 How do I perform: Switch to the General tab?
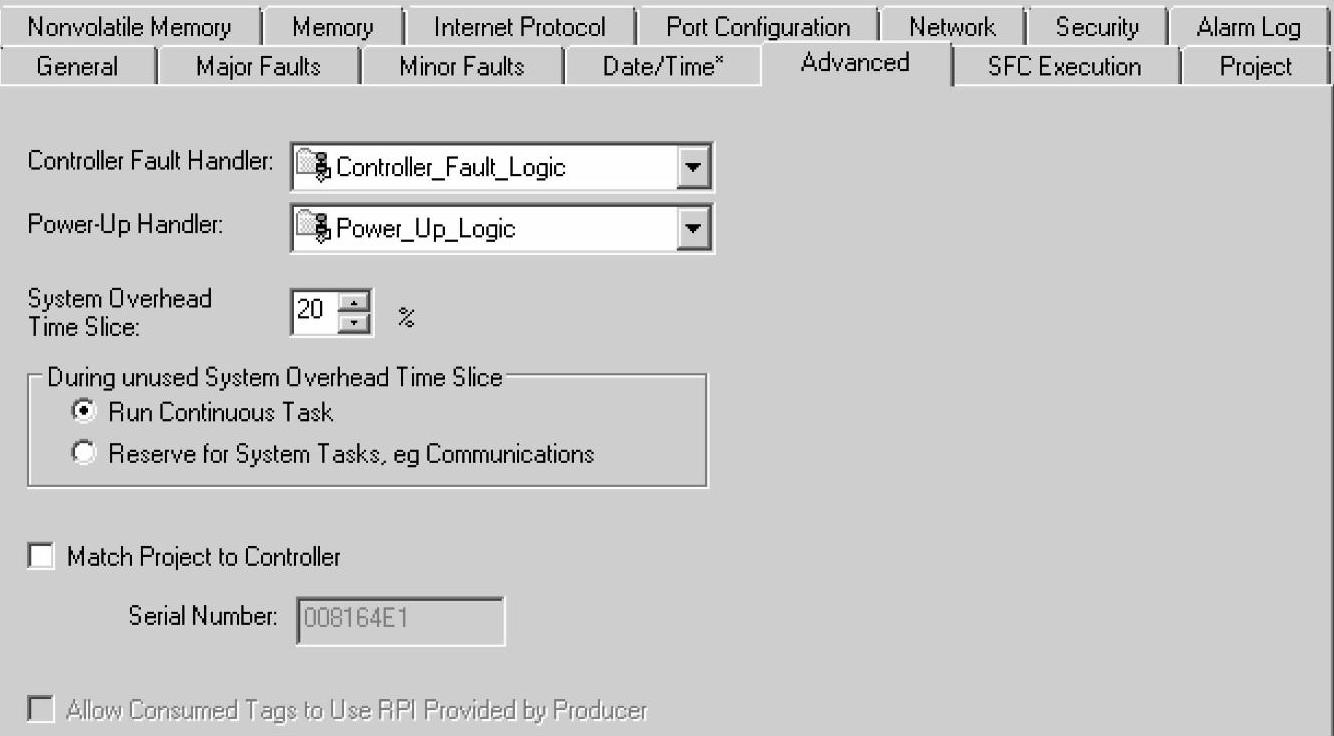point(77,67)
